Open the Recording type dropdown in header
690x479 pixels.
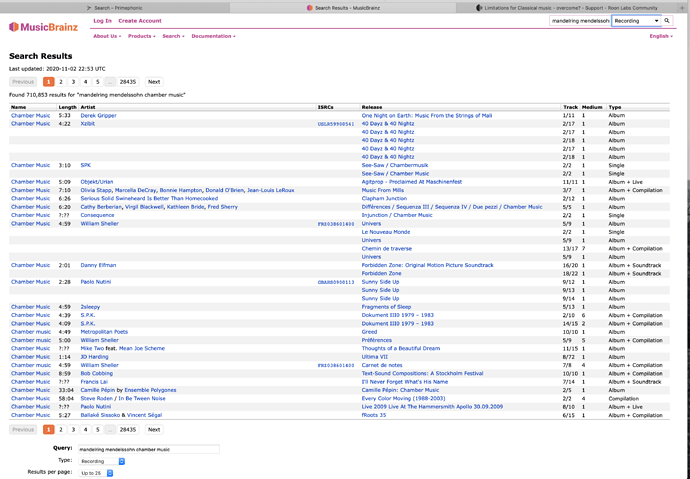click(x=636, y=21)
